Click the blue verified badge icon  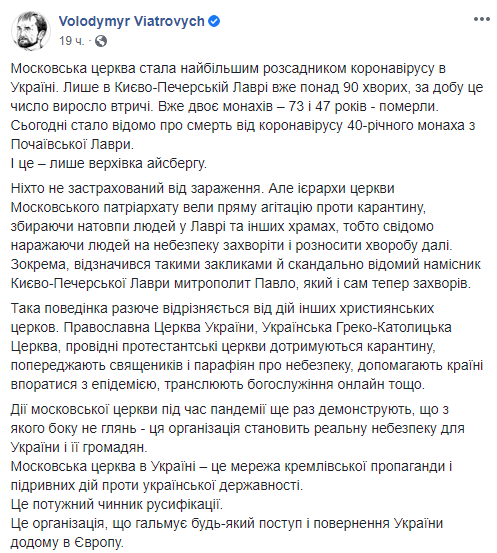[x=214, y=22]
